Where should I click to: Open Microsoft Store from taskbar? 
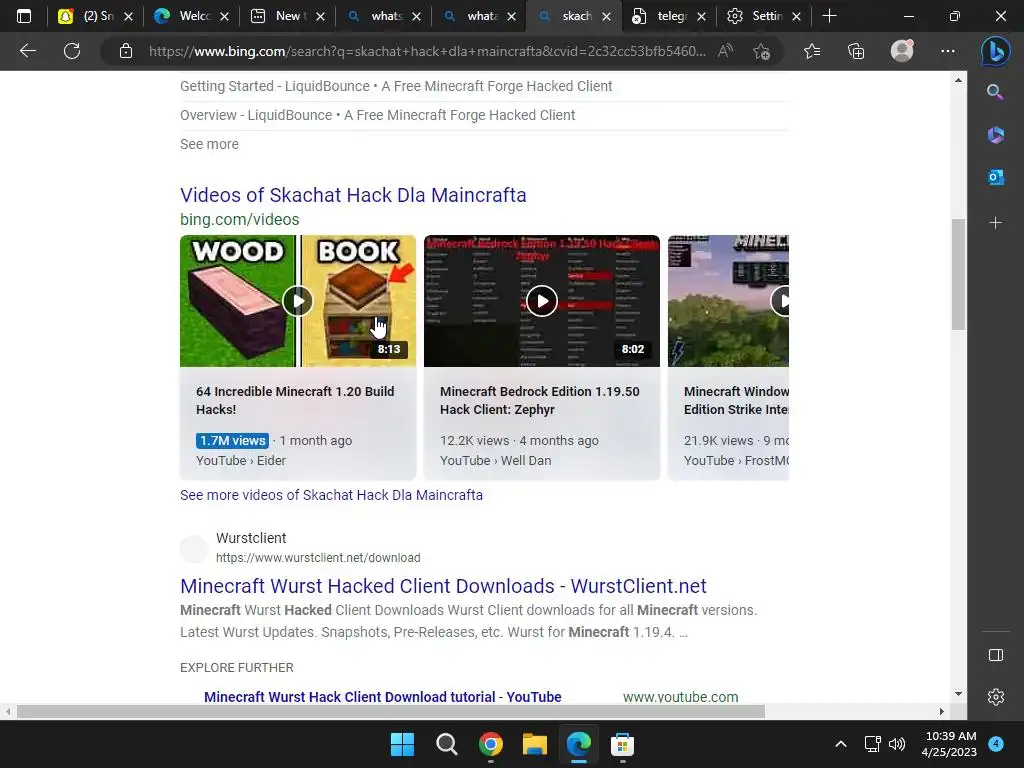(x=622, y=744)
